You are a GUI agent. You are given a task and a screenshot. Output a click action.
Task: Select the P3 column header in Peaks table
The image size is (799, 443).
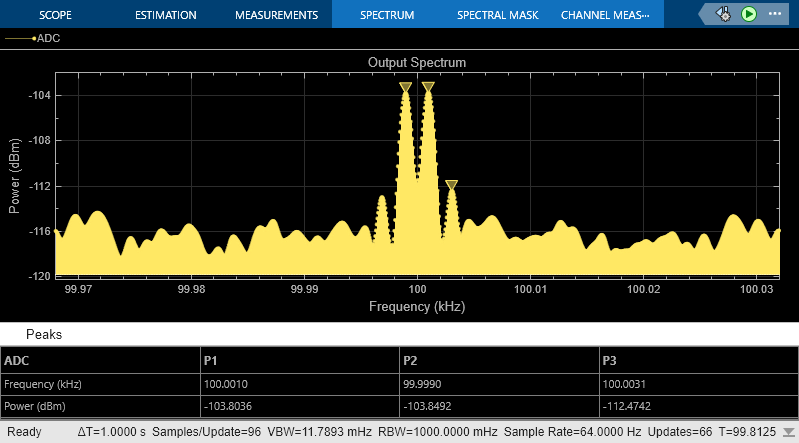click(x=608, y=360)
